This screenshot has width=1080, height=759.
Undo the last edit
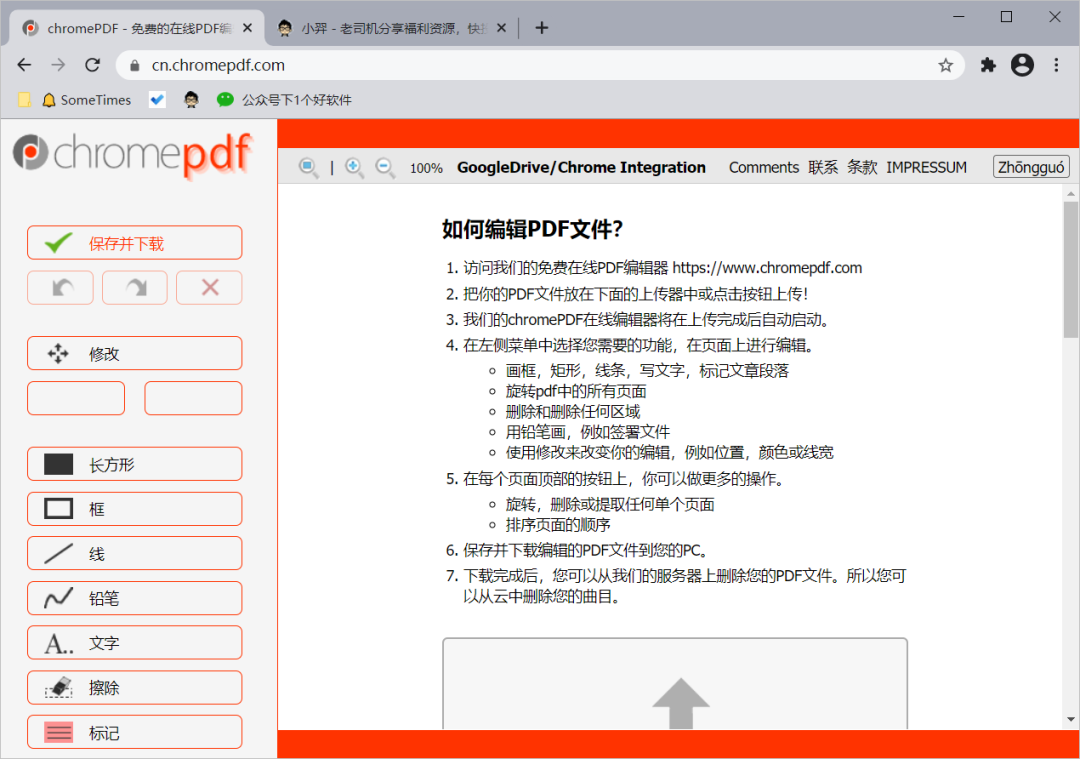point(61,287)
